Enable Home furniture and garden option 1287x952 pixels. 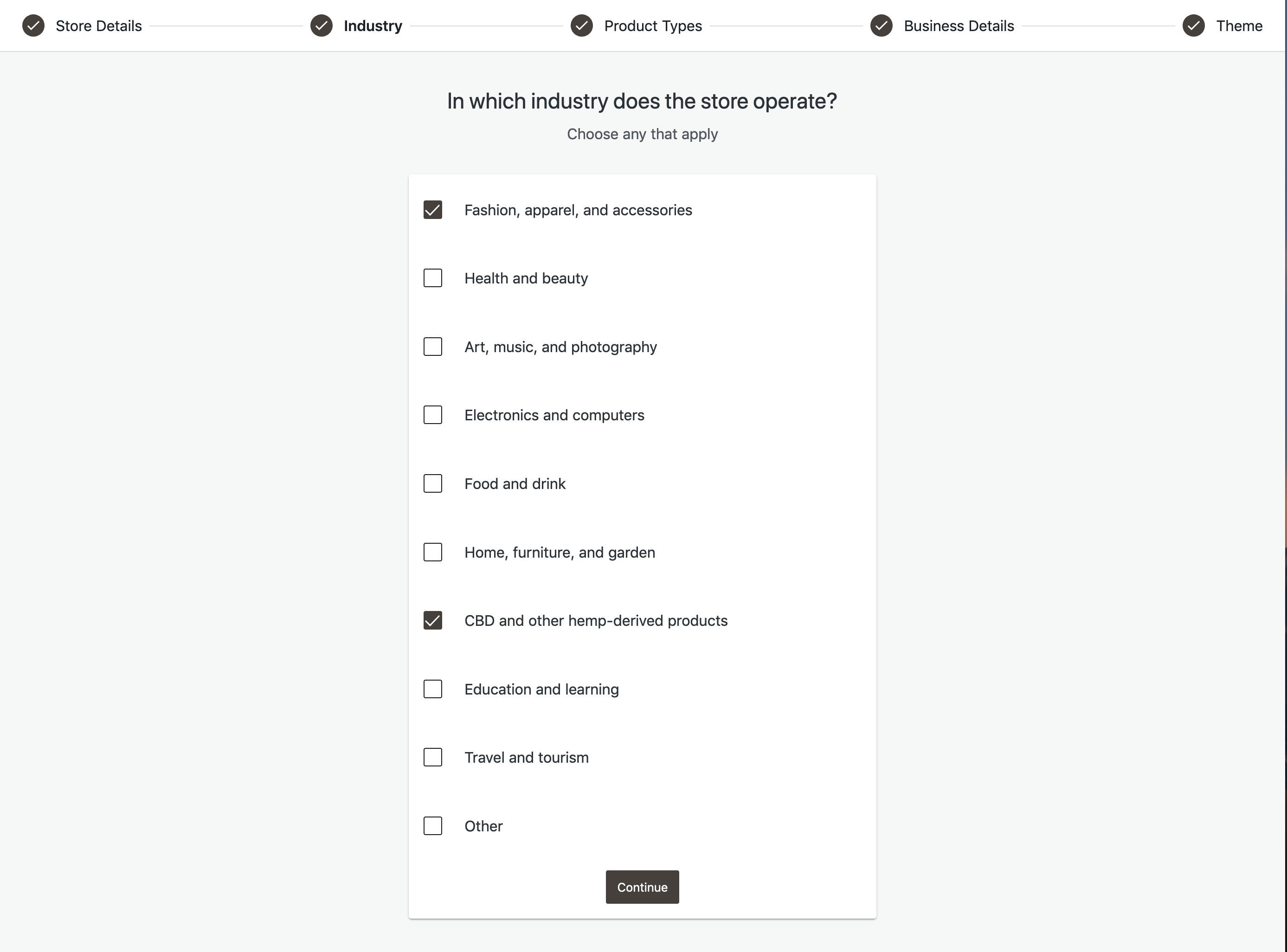[x=432, y=551]
